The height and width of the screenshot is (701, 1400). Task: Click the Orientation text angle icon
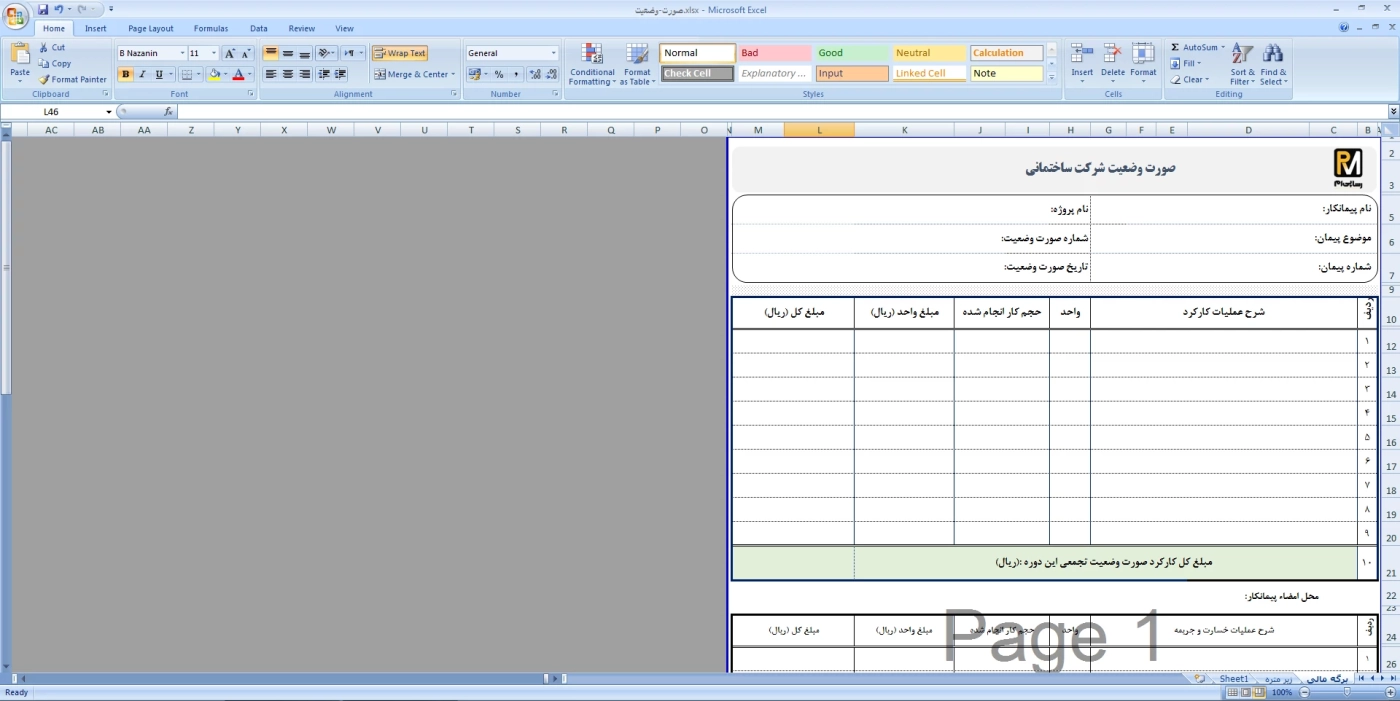pyautogui.click(x=326, y=53)
